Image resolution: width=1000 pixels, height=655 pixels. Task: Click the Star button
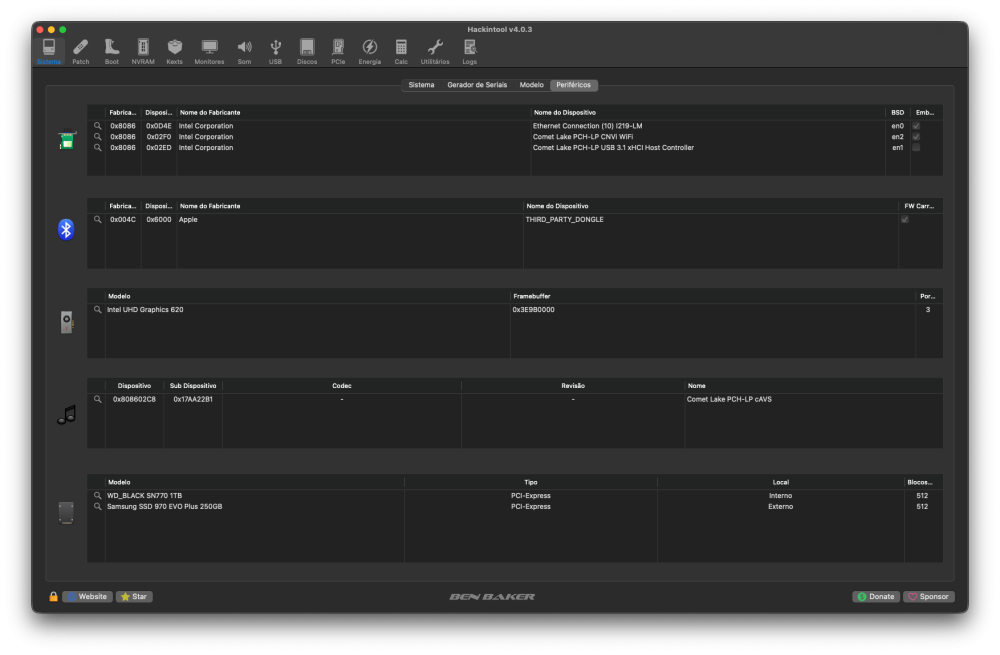click(x=134, y=596)
